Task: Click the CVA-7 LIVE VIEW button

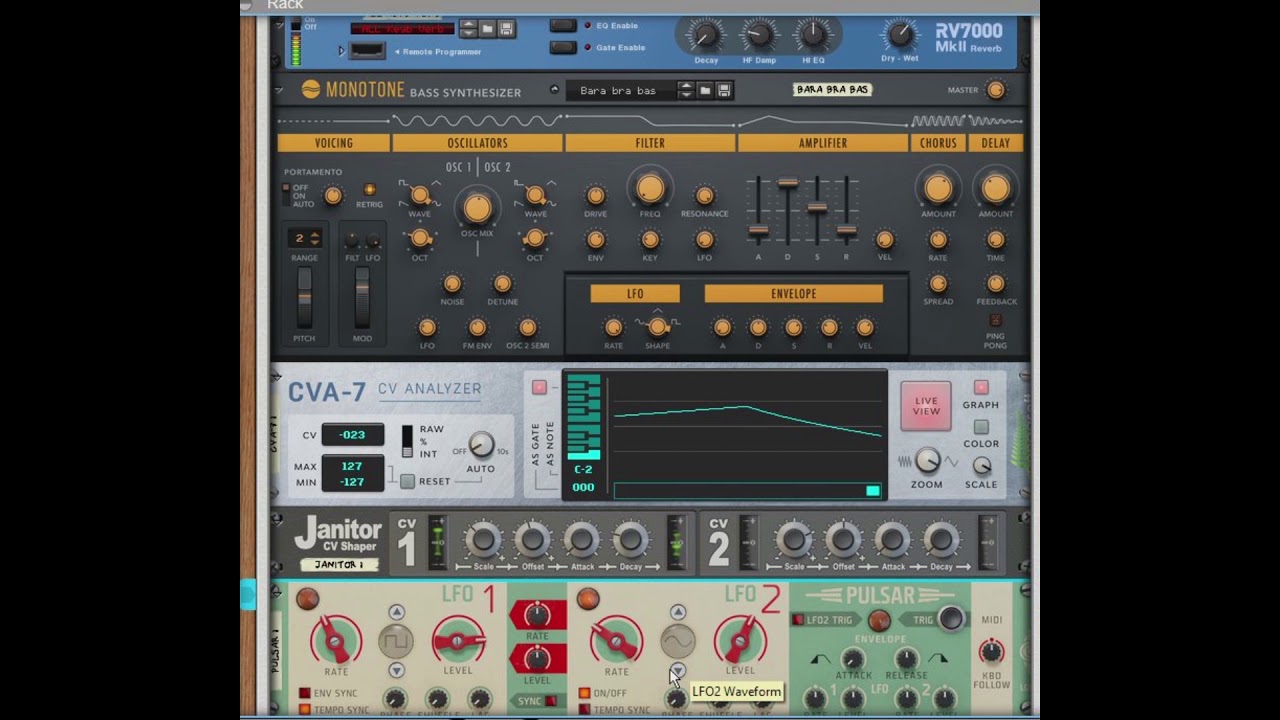Action: 926,406
